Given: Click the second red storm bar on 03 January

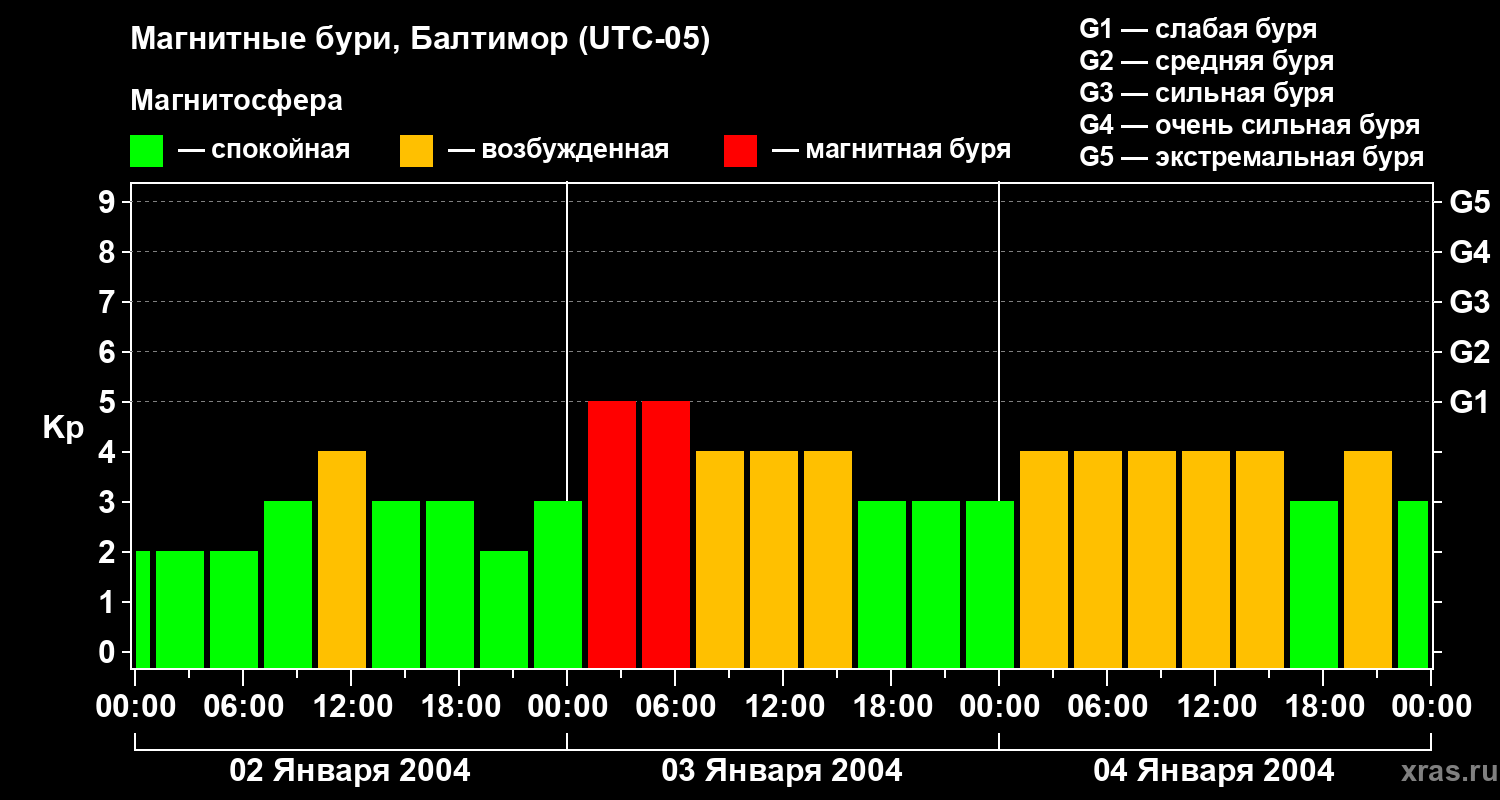Looking at the screenshot, I should coord(666,534).
